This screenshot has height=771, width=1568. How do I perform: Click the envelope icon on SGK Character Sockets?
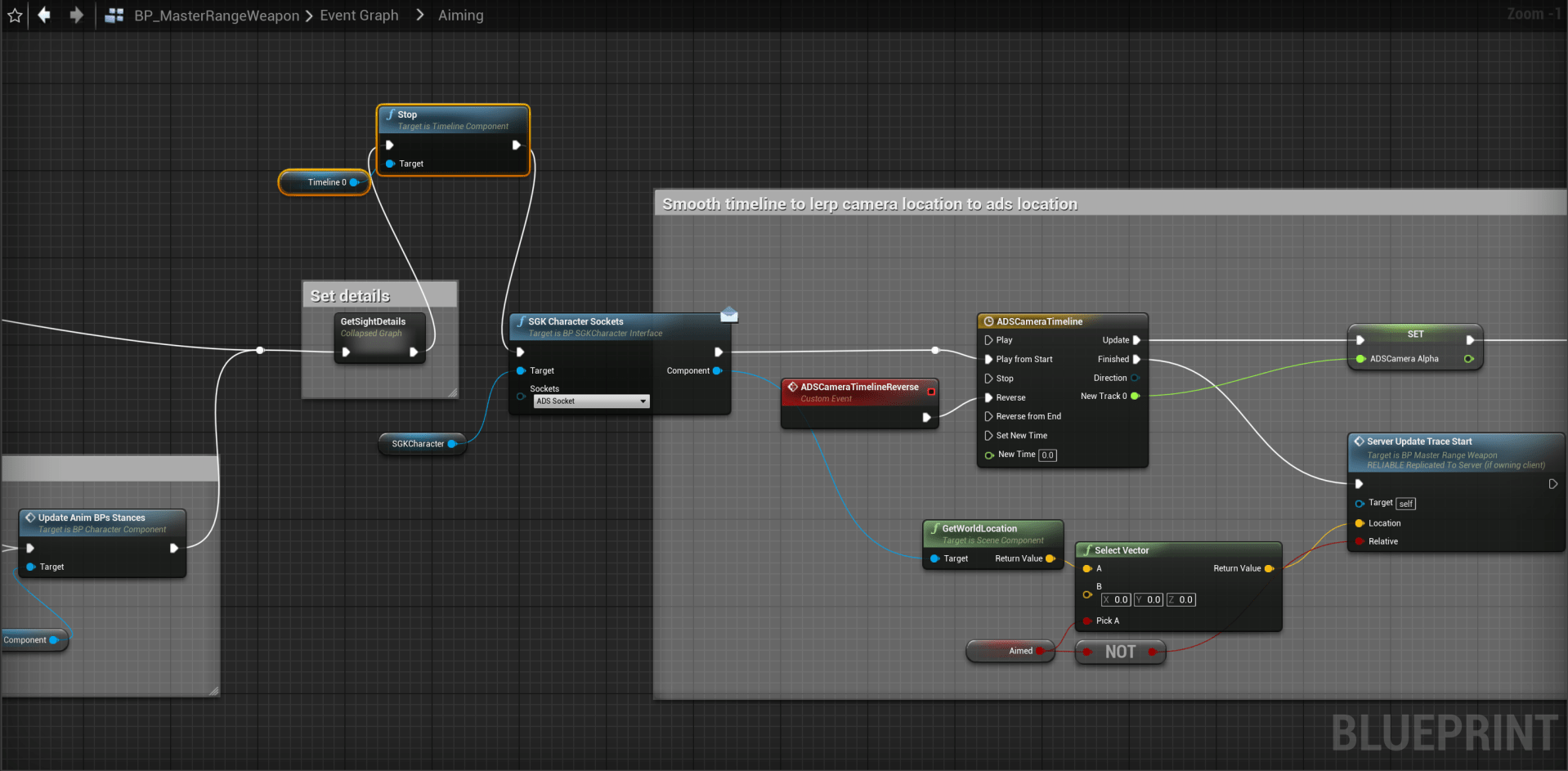pos(729,315)
